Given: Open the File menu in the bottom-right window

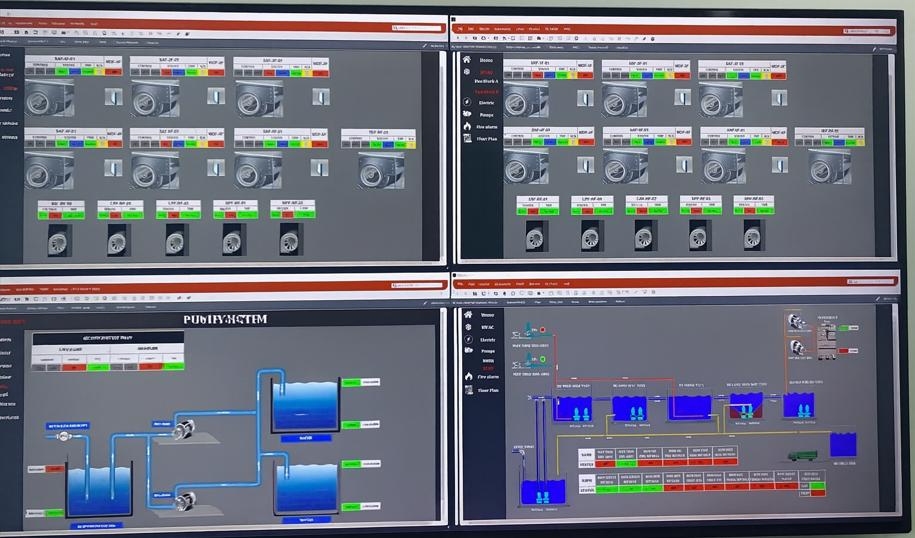Looking at the screenshot, I should [x=462, y=284].
